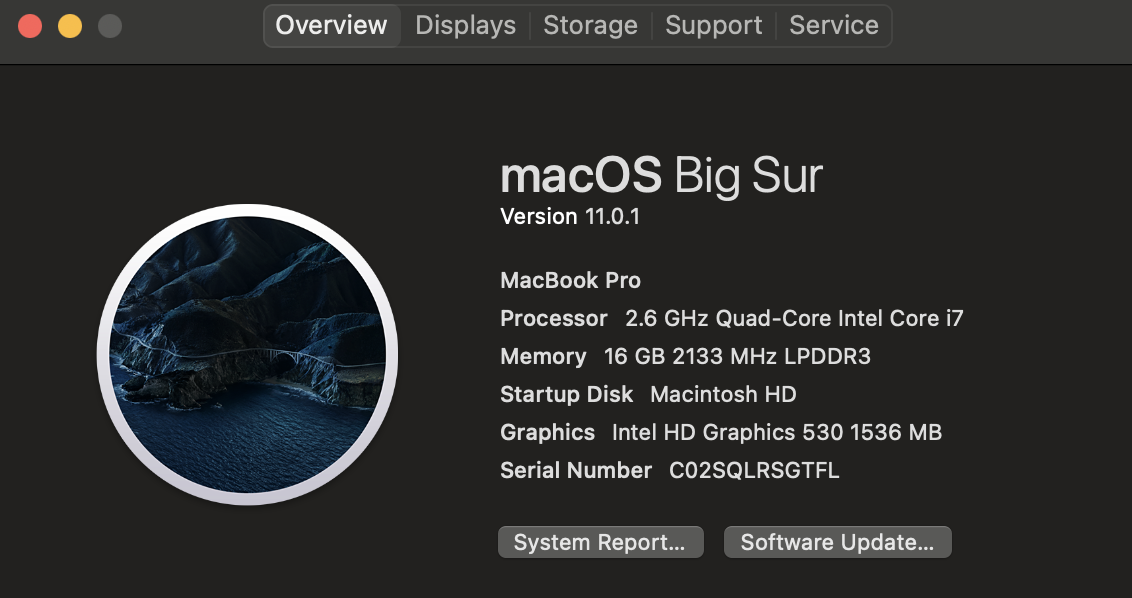
Task: Open the Storage tab
Action: click(x=590, y=26)
